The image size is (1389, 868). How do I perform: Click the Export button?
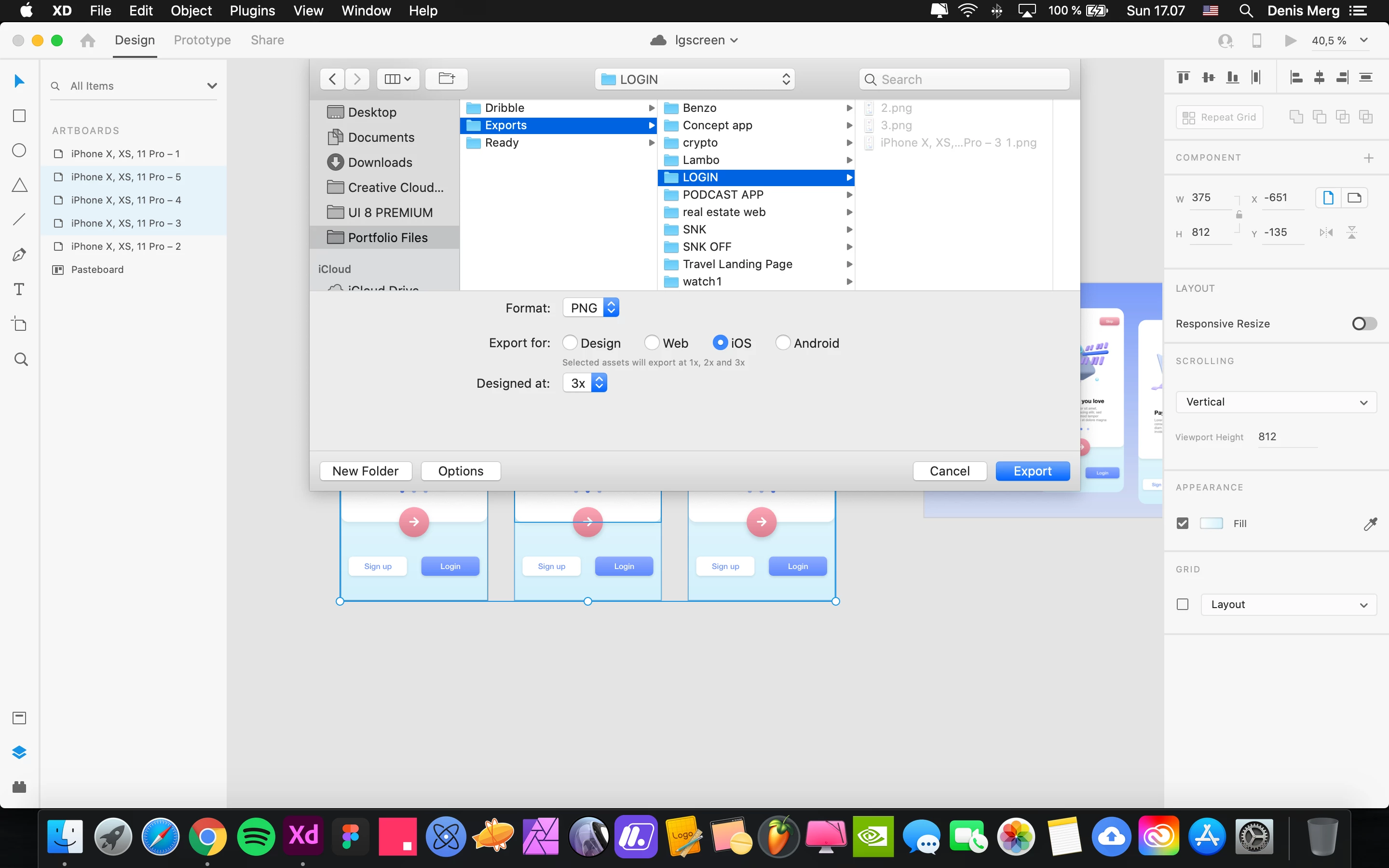coord(1032,471)
